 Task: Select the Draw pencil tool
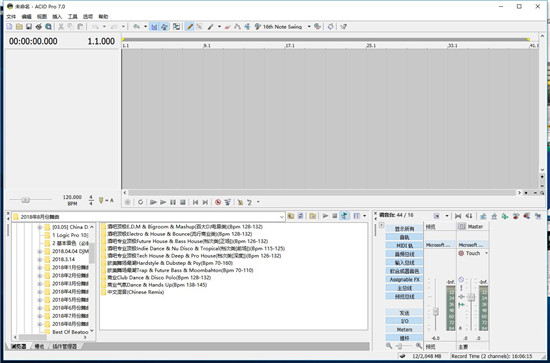[x=190, y=27]
